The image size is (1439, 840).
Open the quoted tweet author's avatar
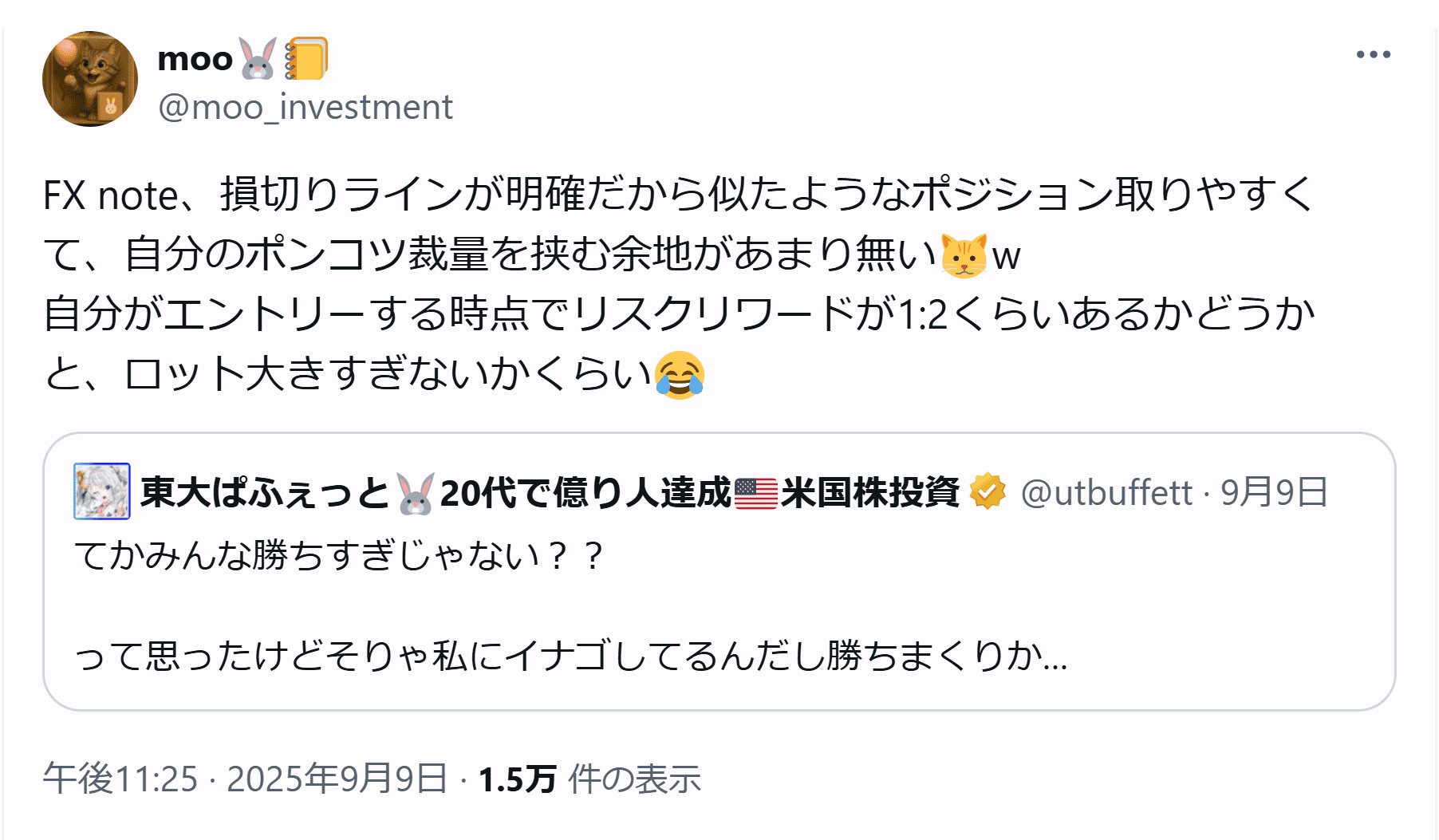tap(102, 491)
